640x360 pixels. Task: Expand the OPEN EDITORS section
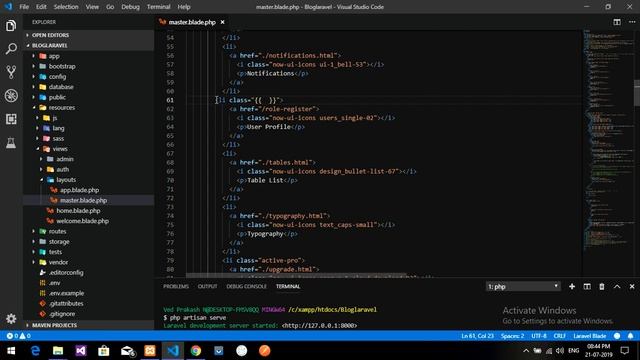coord(89,35)
